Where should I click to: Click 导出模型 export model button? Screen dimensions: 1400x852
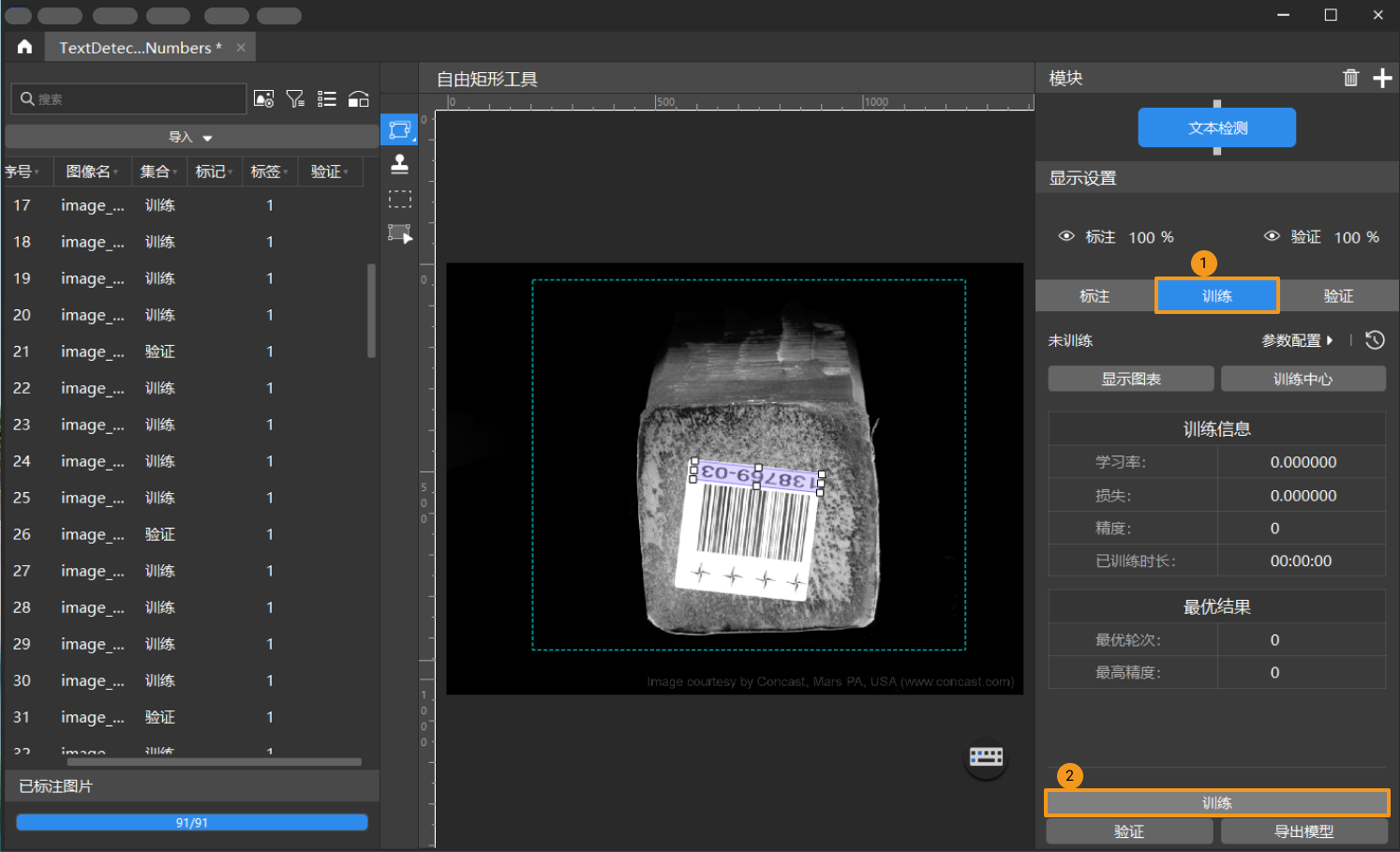[1304, 831]
